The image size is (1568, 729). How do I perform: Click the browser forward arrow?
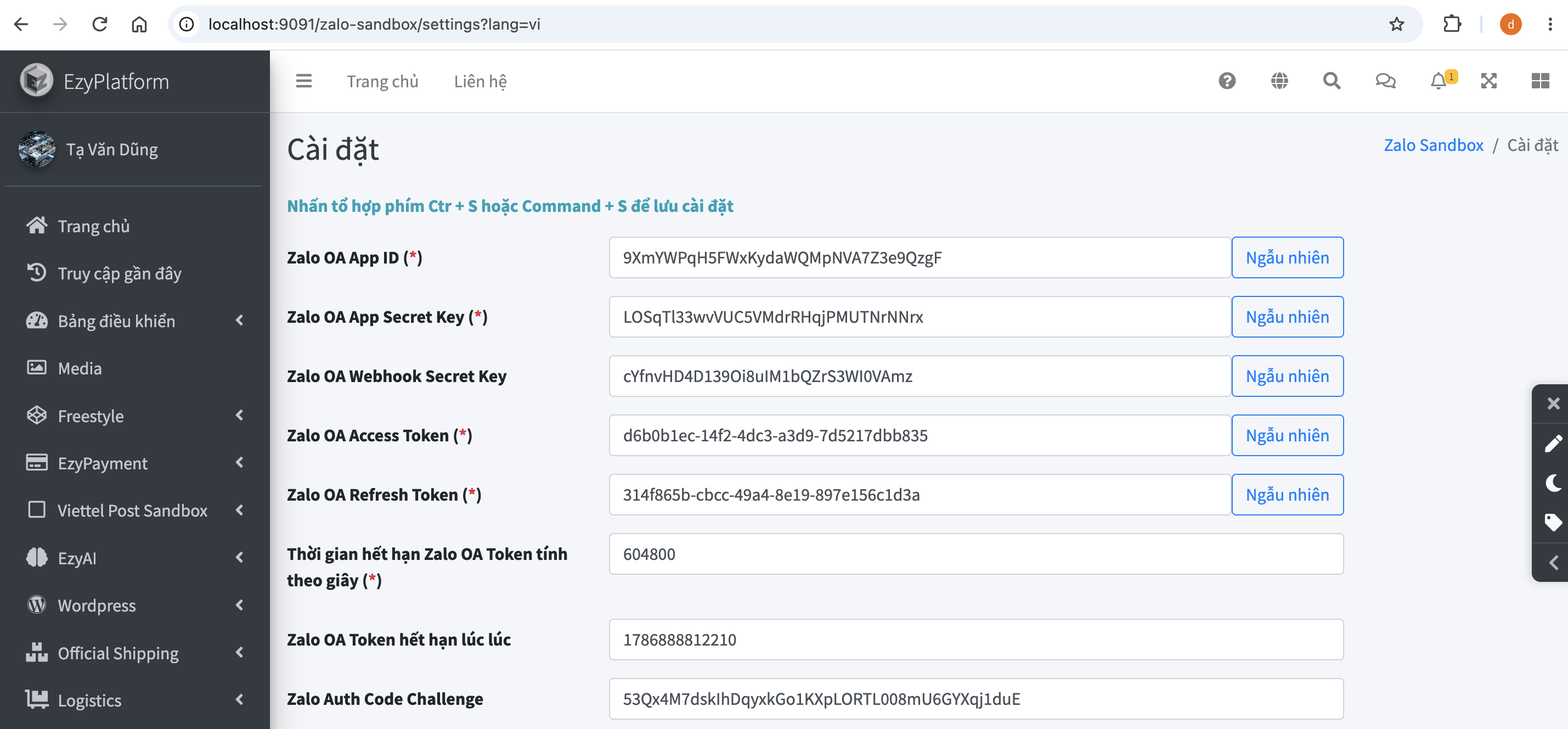60,24
